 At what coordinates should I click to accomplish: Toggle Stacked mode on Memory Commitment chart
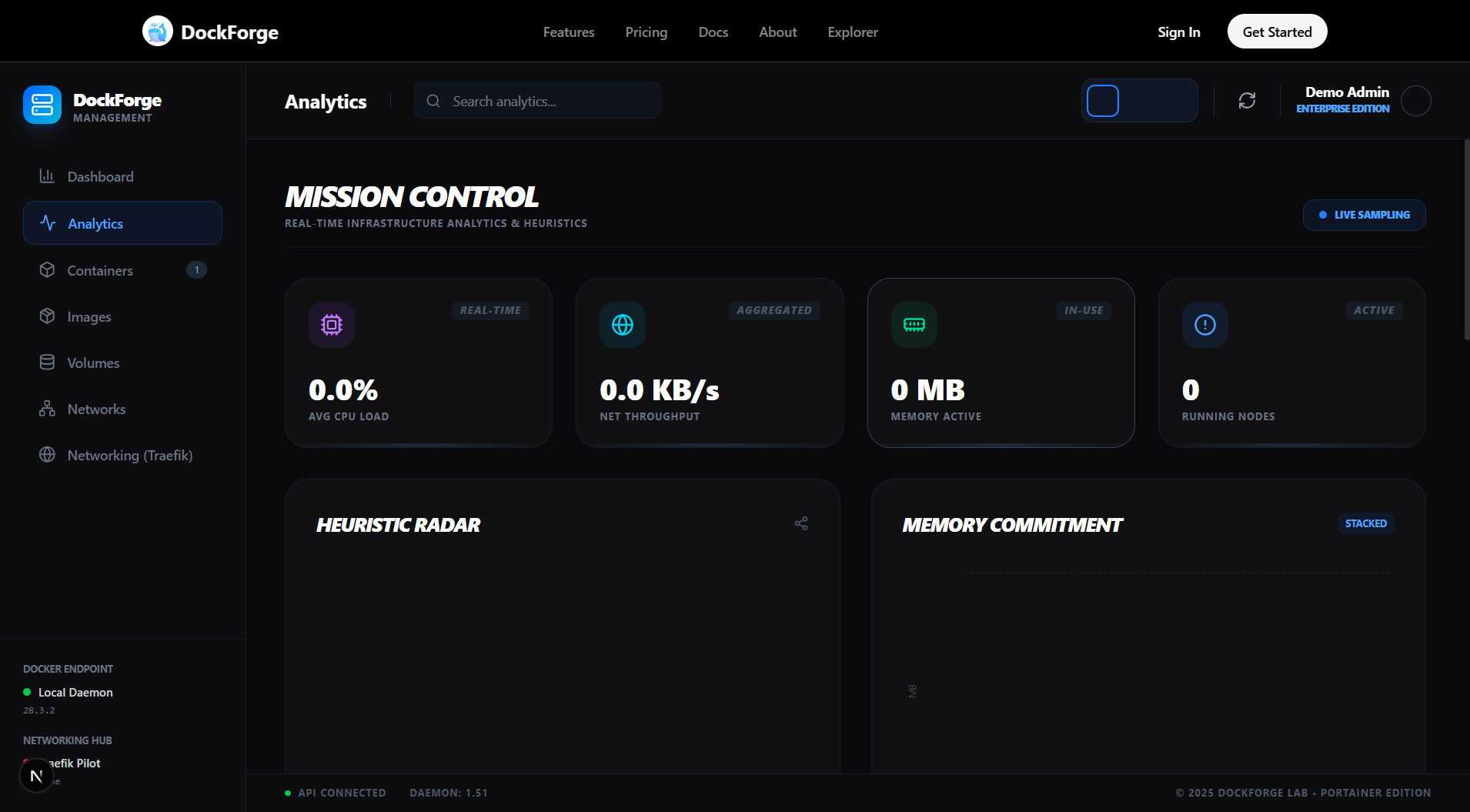1365,523
